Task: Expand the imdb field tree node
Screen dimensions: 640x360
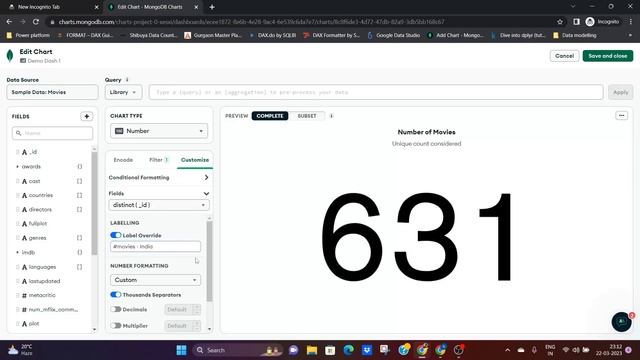Action: [17, 252]
